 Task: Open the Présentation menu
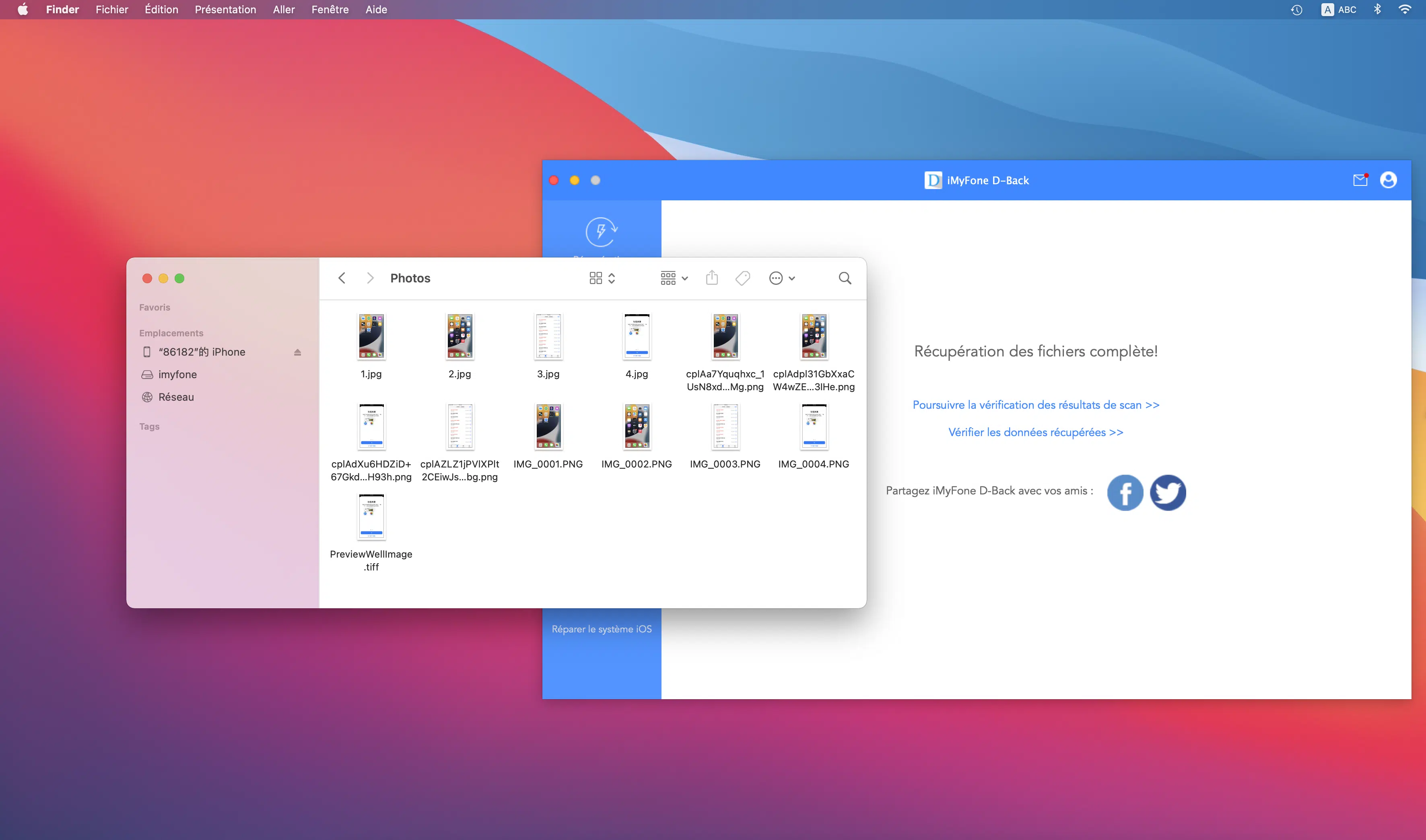point(225,10)
